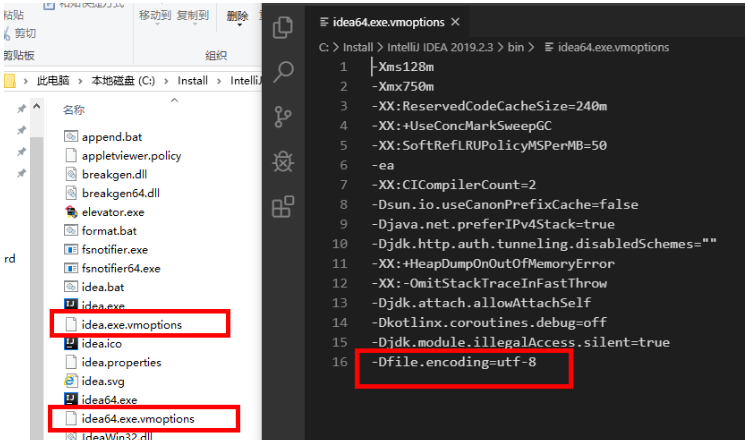Select the idea64.exe file
This screenshot has height=440, width=745.
click(109, 400)
